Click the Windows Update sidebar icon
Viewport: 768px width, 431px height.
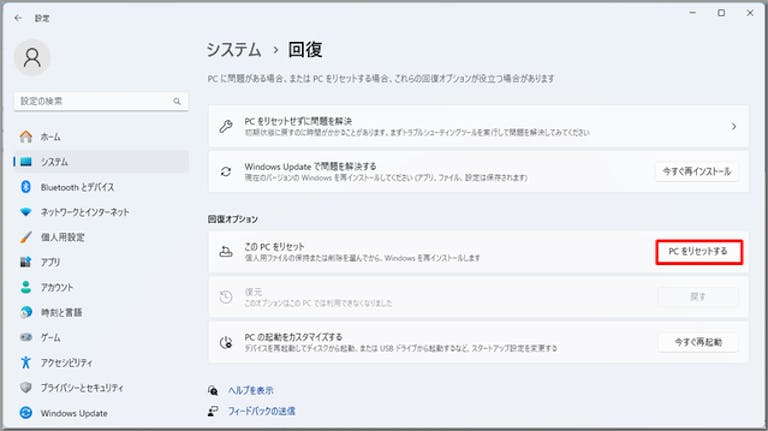click(x=26, y=413)
